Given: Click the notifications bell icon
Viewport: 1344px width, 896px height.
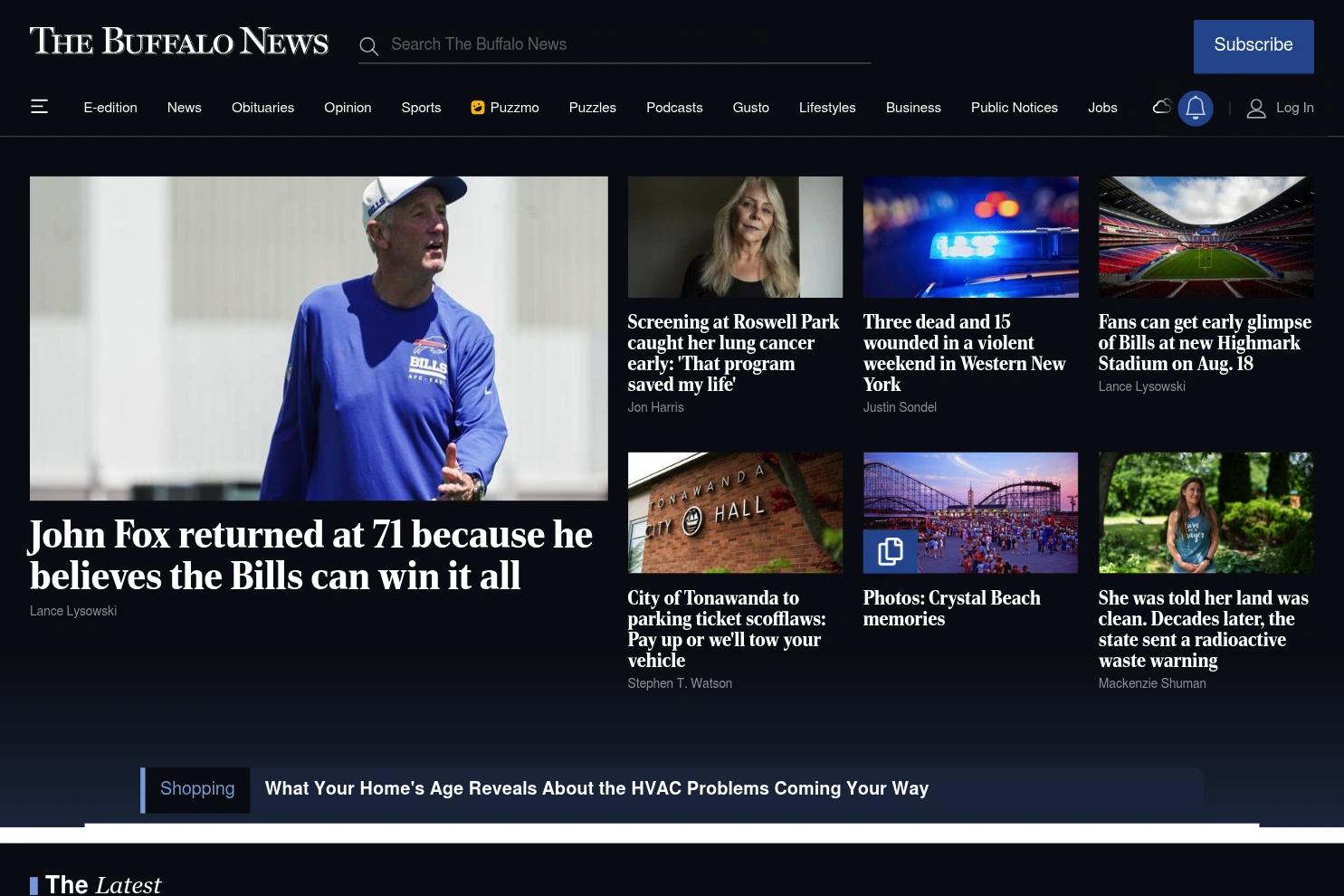Looking at the screenshot, I should pyautogui.click(x=1196, y=108).
